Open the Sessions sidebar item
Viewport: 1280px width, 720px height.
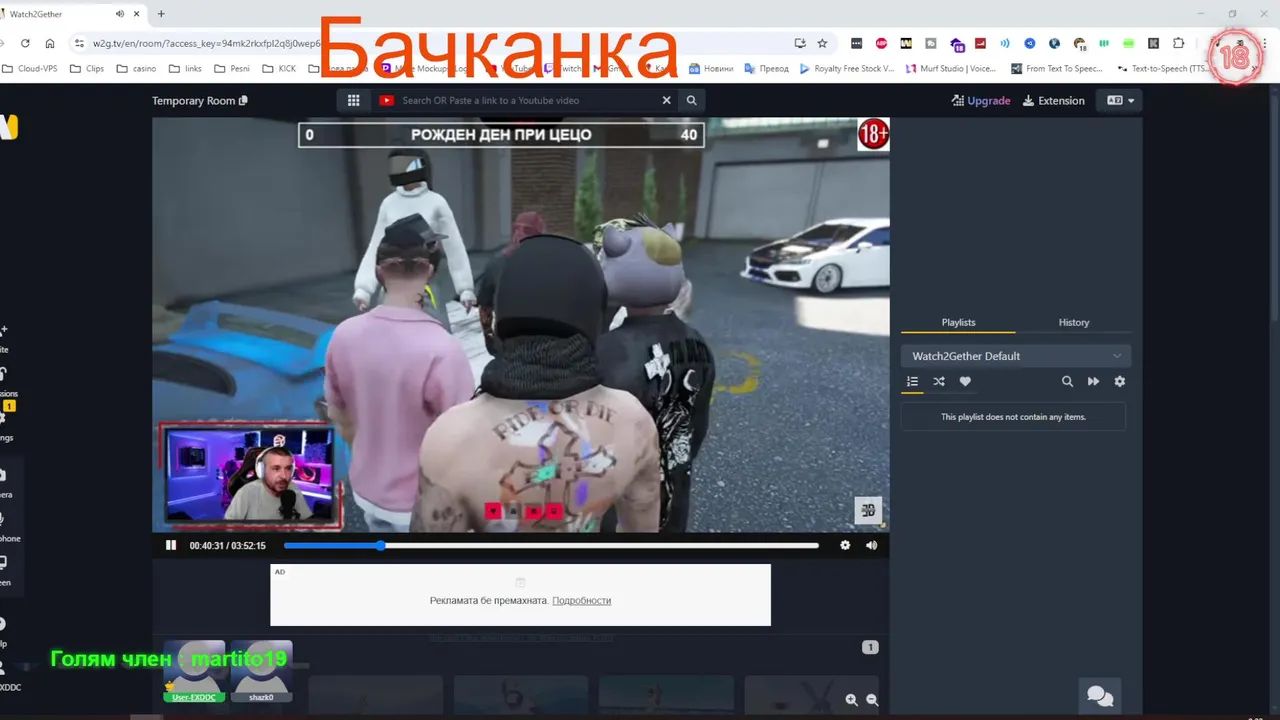pos(7,382)
